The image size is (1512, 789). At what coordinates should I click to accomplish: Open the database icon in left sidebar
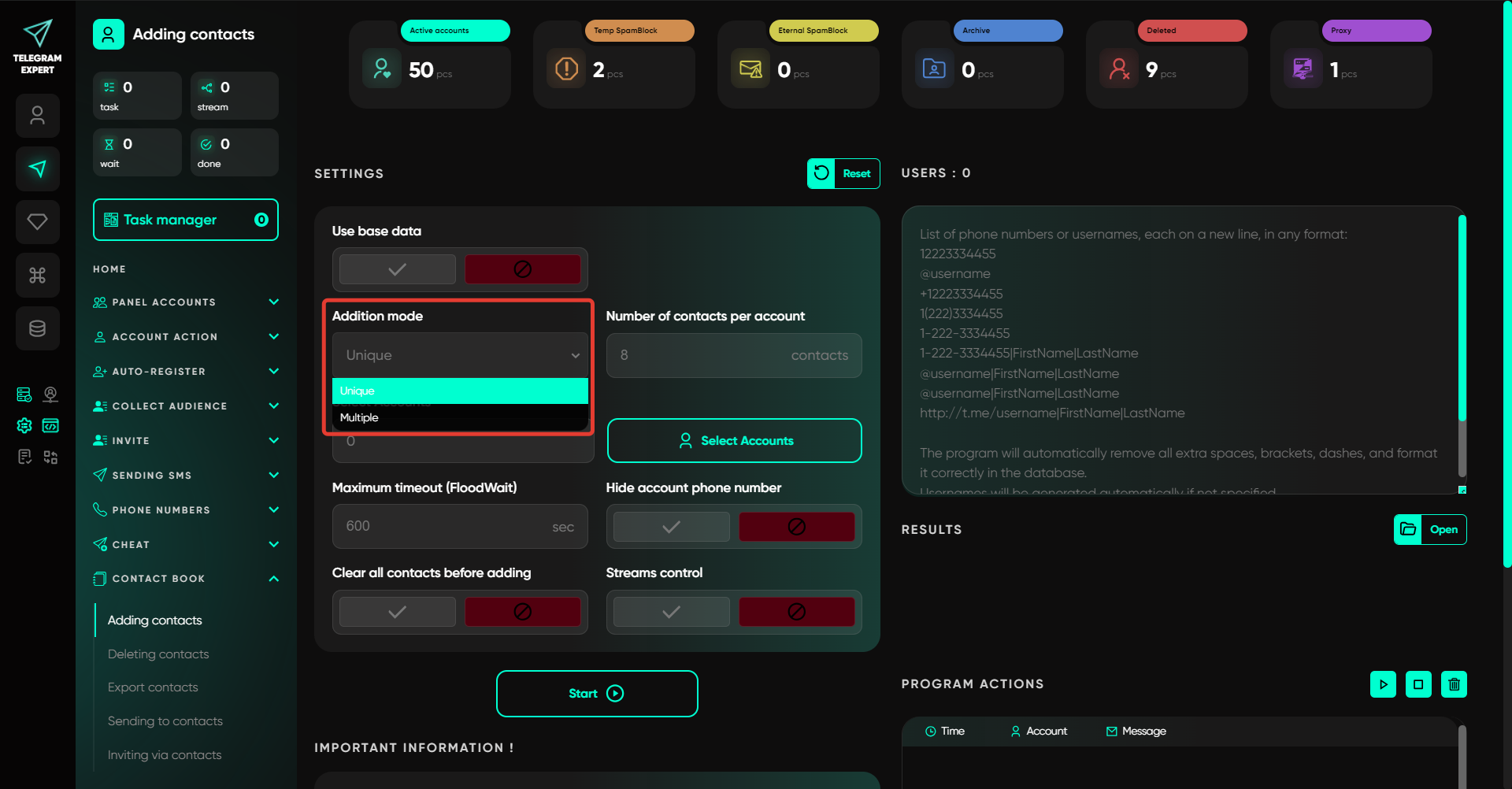tap(37, 328)
